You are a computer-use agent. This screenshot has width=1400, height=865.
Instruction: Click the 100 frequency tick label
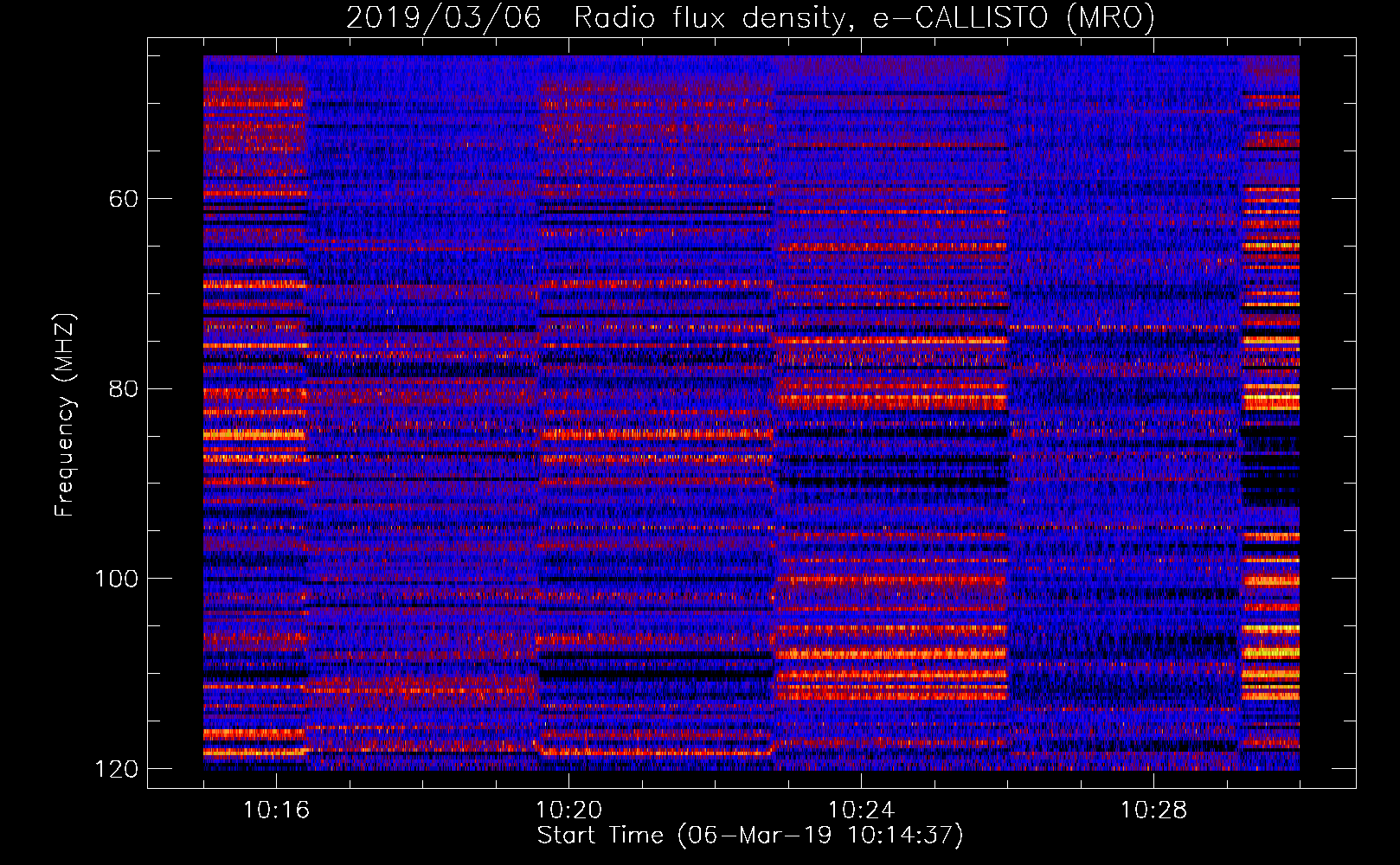tap(117, 579)
